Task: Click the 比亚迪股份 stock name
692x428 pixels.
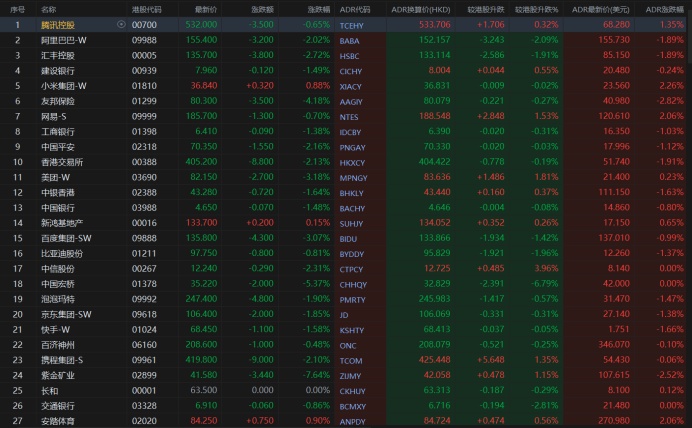Action: [60, 253]
